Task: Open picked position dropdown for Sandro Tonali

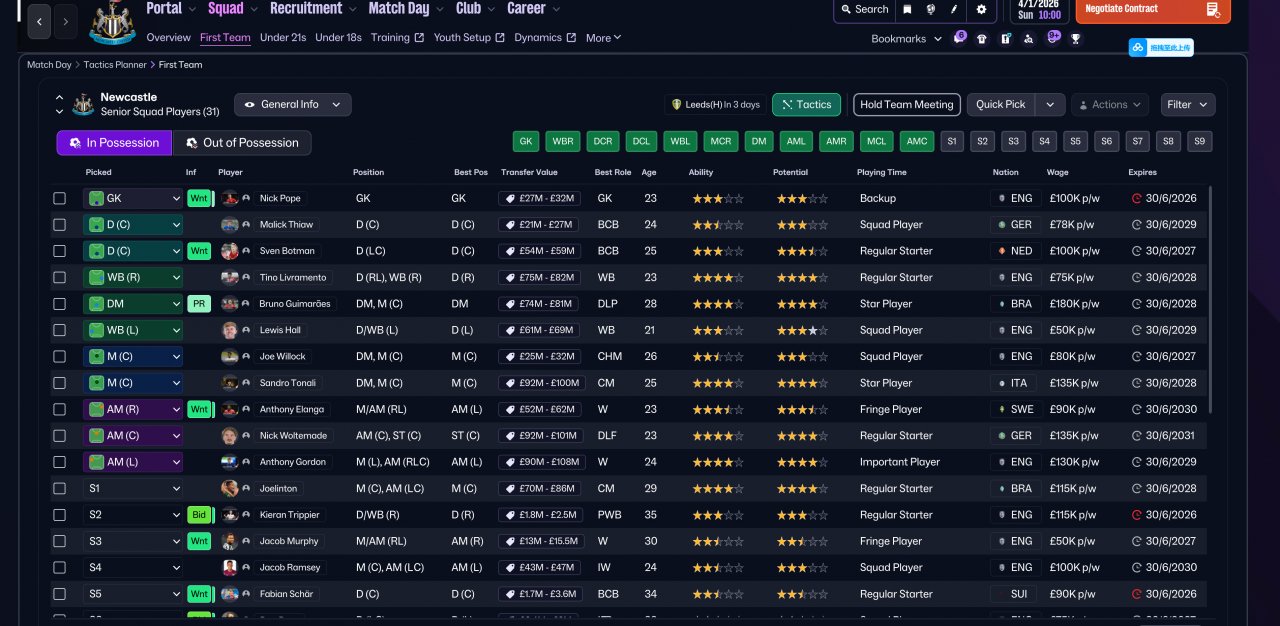Action: [133, 383]
